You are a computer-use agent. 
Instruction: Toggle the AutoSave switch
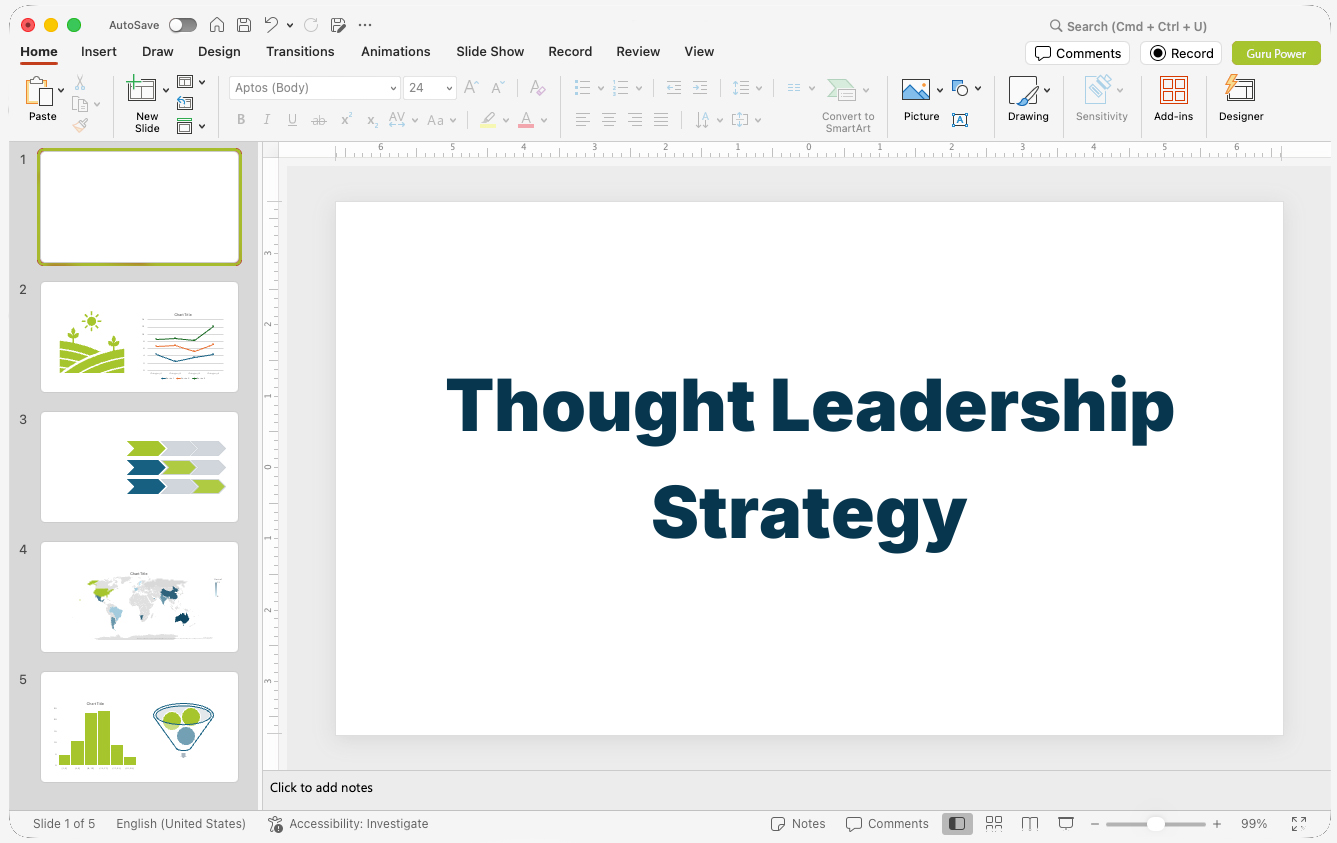[183, 25]
